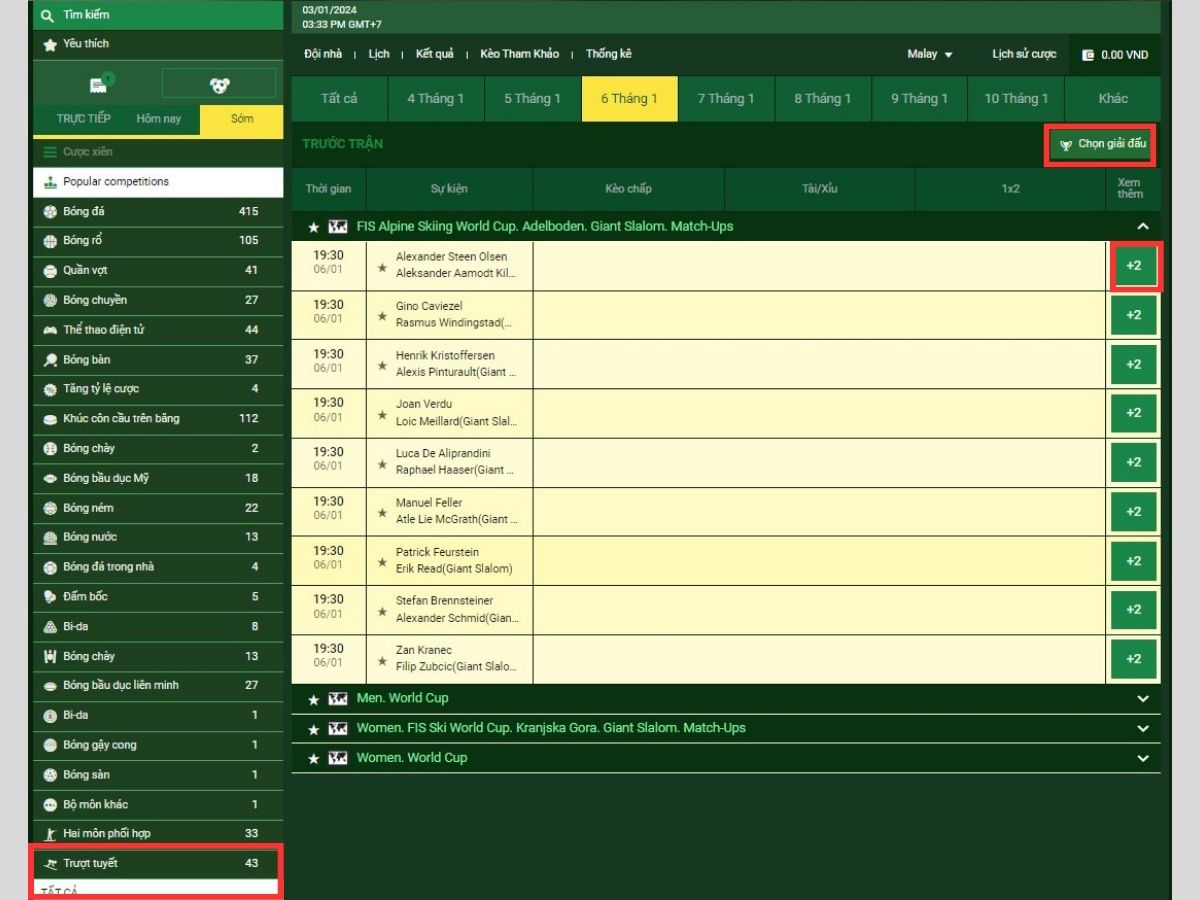Open +2 markets for Gino Caviezel match
Image resolution: width=1200 pixels, height=900 pixels.
(x=1133, y=315)
